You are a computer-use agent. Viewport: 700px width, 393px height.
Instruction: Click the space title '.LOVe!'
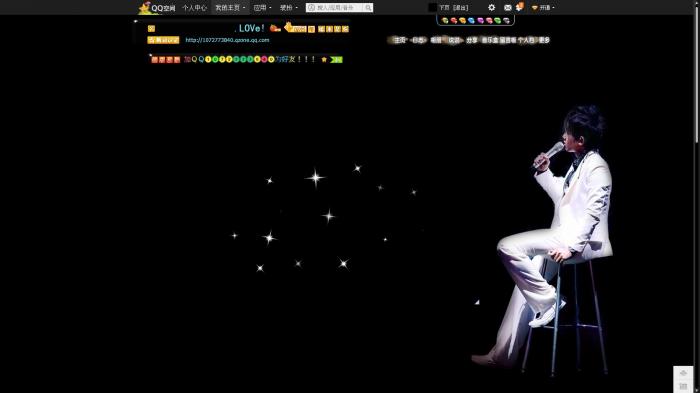pyautogui.click(x=250, y=29)
